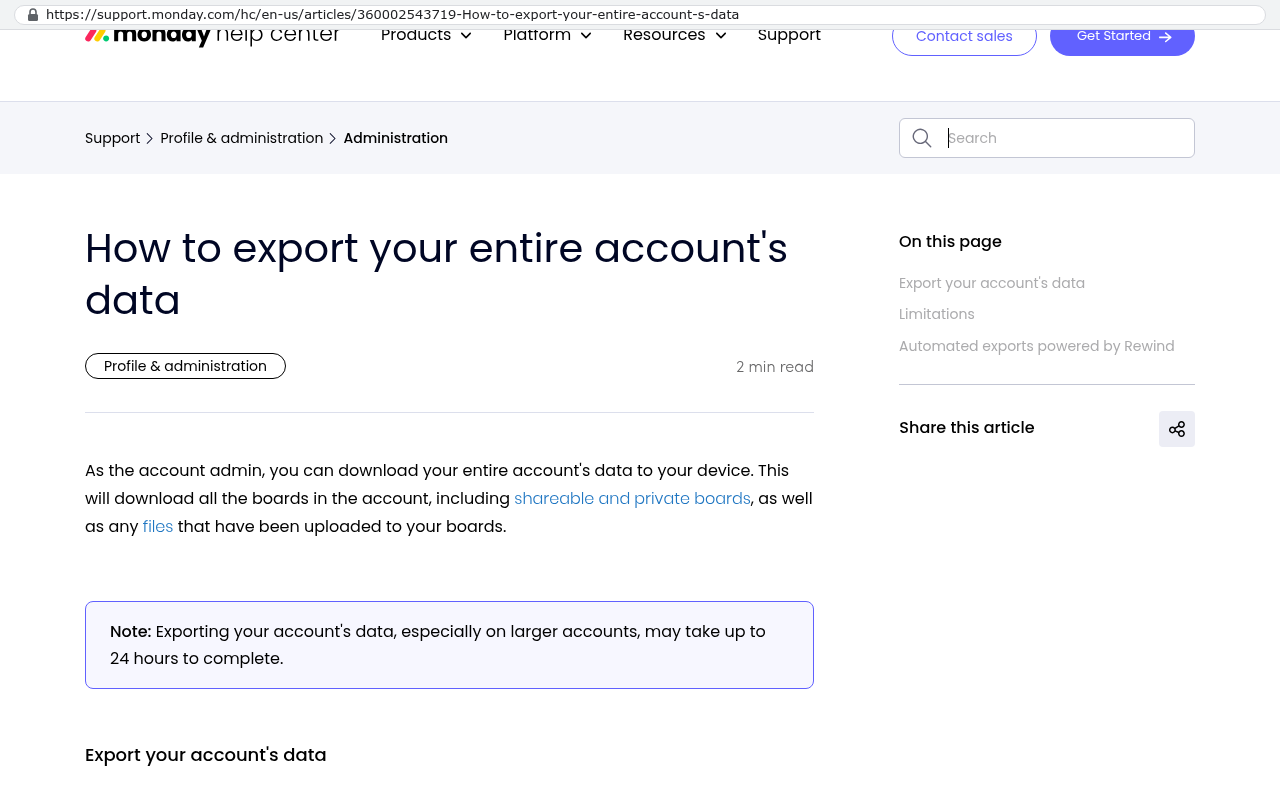This screenshot has width=1280, height=800.
Task: Click the search magnifier icon
Action: tap(922, 138)
